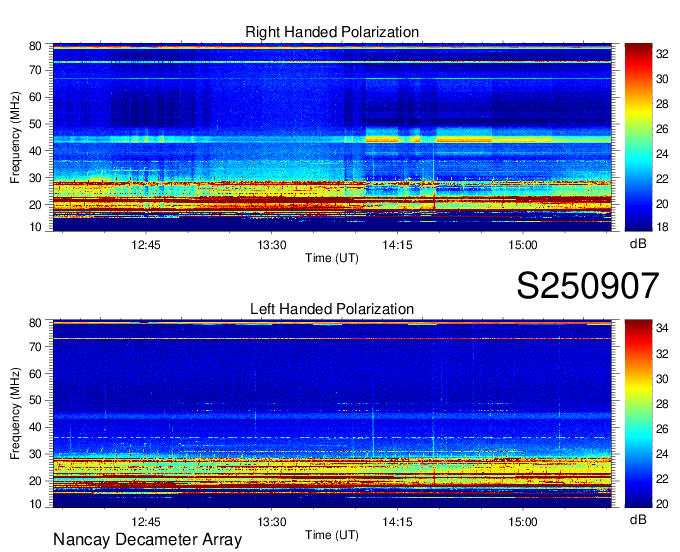Click the Left Handed Polarization dB colorbar
The width and height of the screenshot is (680, 552).
coord(638,414)
